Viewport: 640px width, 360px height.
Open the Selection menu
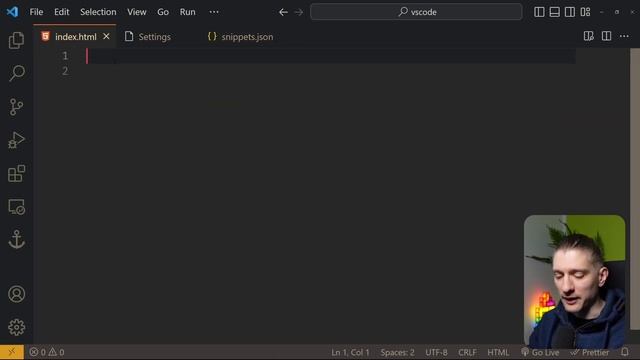coord(98,12)
